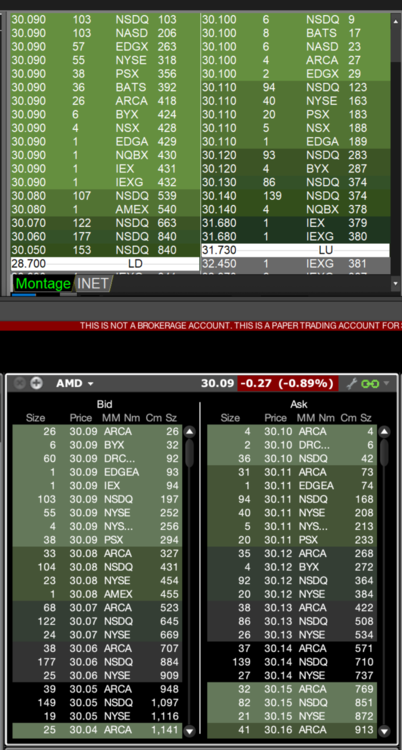Image resolution: width=402 pixels, height=750 pixels.
Task: Click the Cm Sz header under Bid
Action: [161, 418]
